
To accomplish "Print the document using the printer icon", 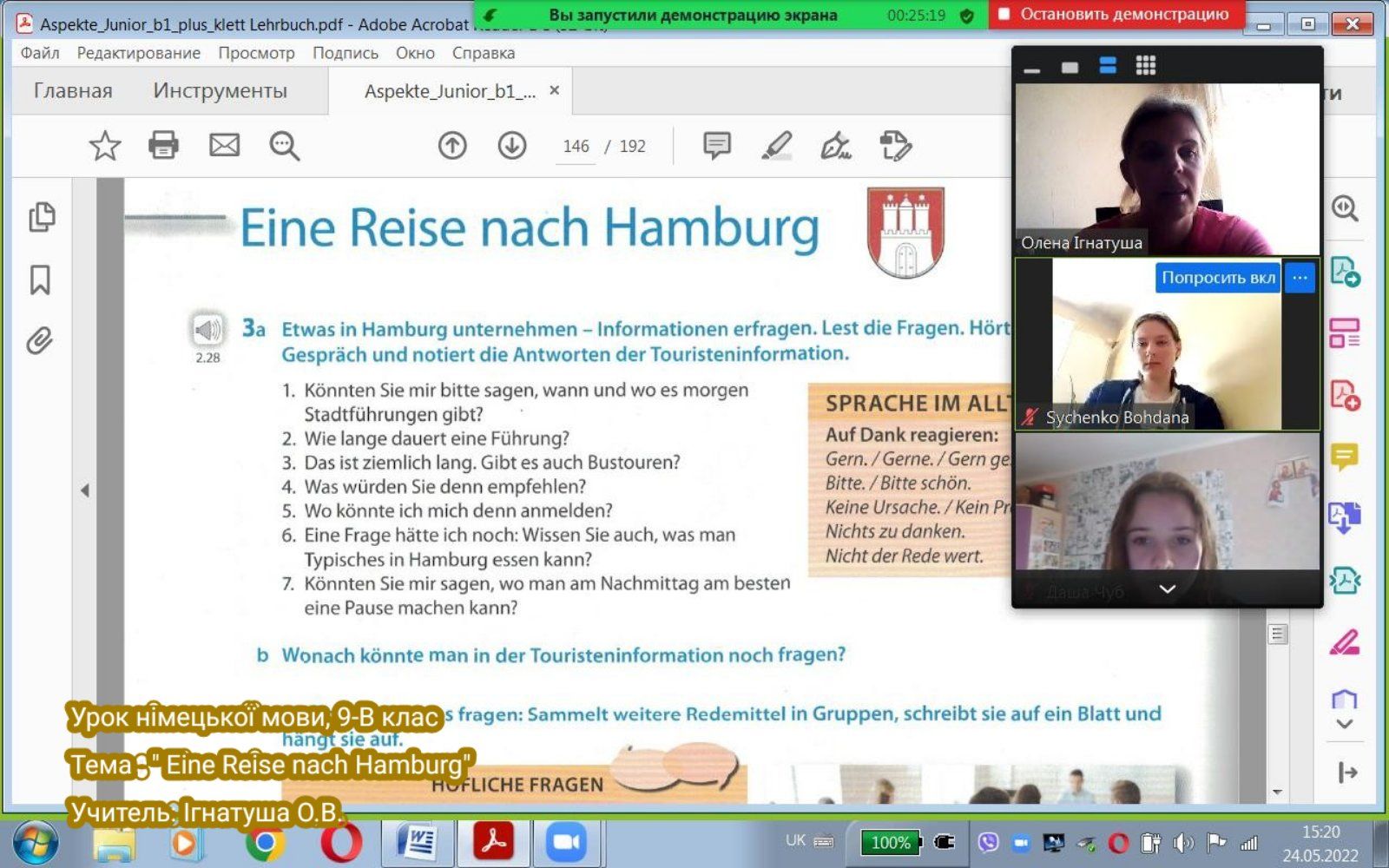I will 163,146.
